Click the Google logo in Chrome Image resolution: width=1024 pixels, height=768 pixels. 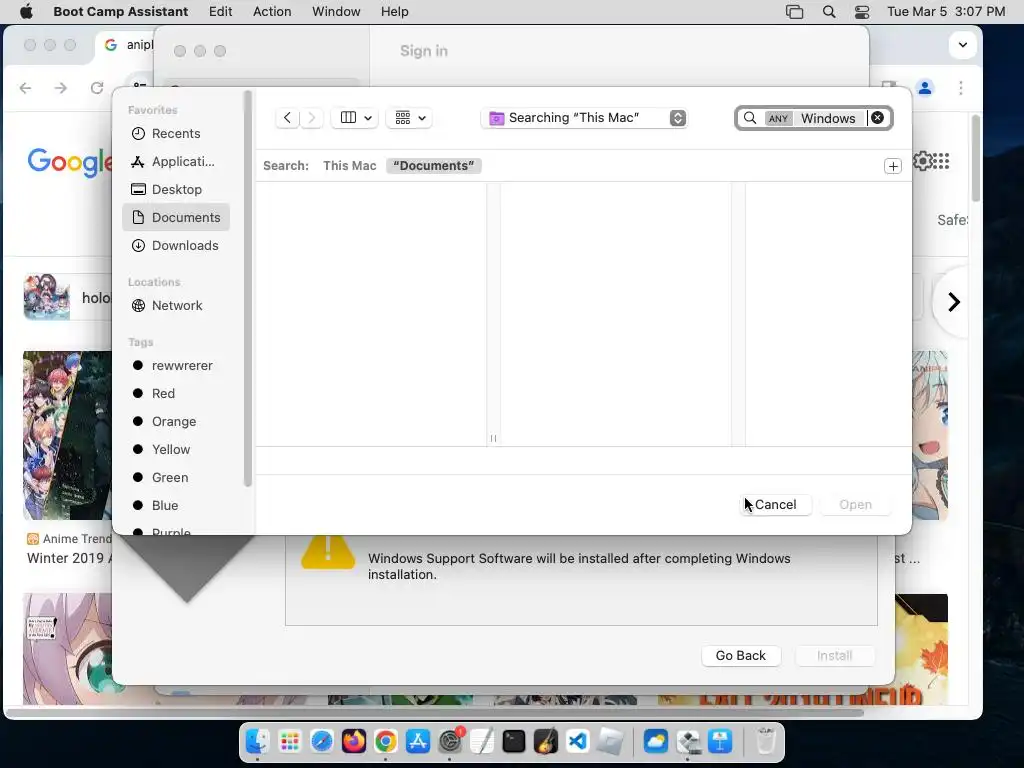70,162
